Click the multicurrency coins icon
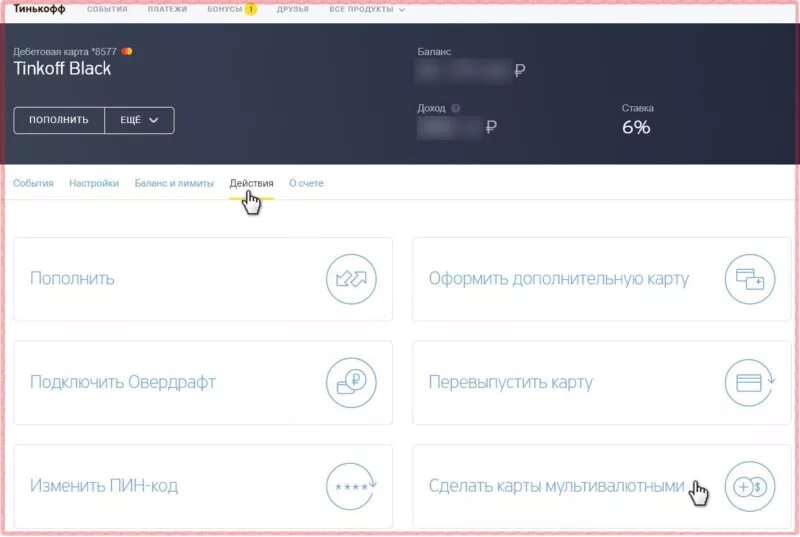The height and width of the screenshot is (537, 800). pos(749,487)
